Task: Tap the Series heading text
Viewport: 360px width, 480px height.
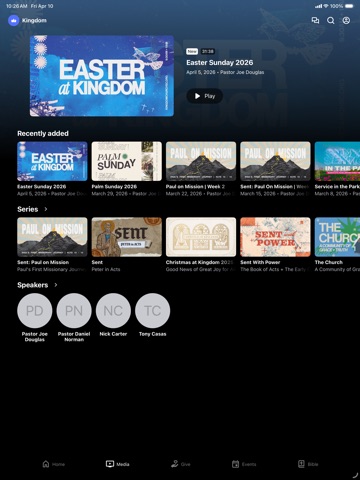Action: [28, 209]
